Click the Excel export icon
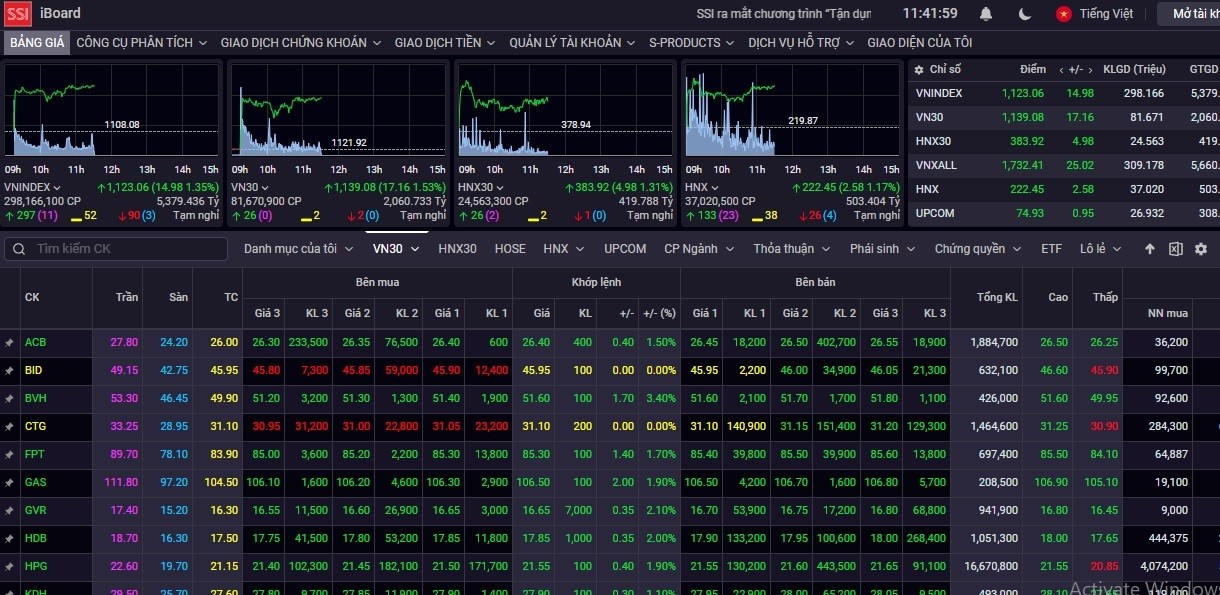Image resolution: width=1220 pixels, height=595 pixels. [x=1176, y=249]
